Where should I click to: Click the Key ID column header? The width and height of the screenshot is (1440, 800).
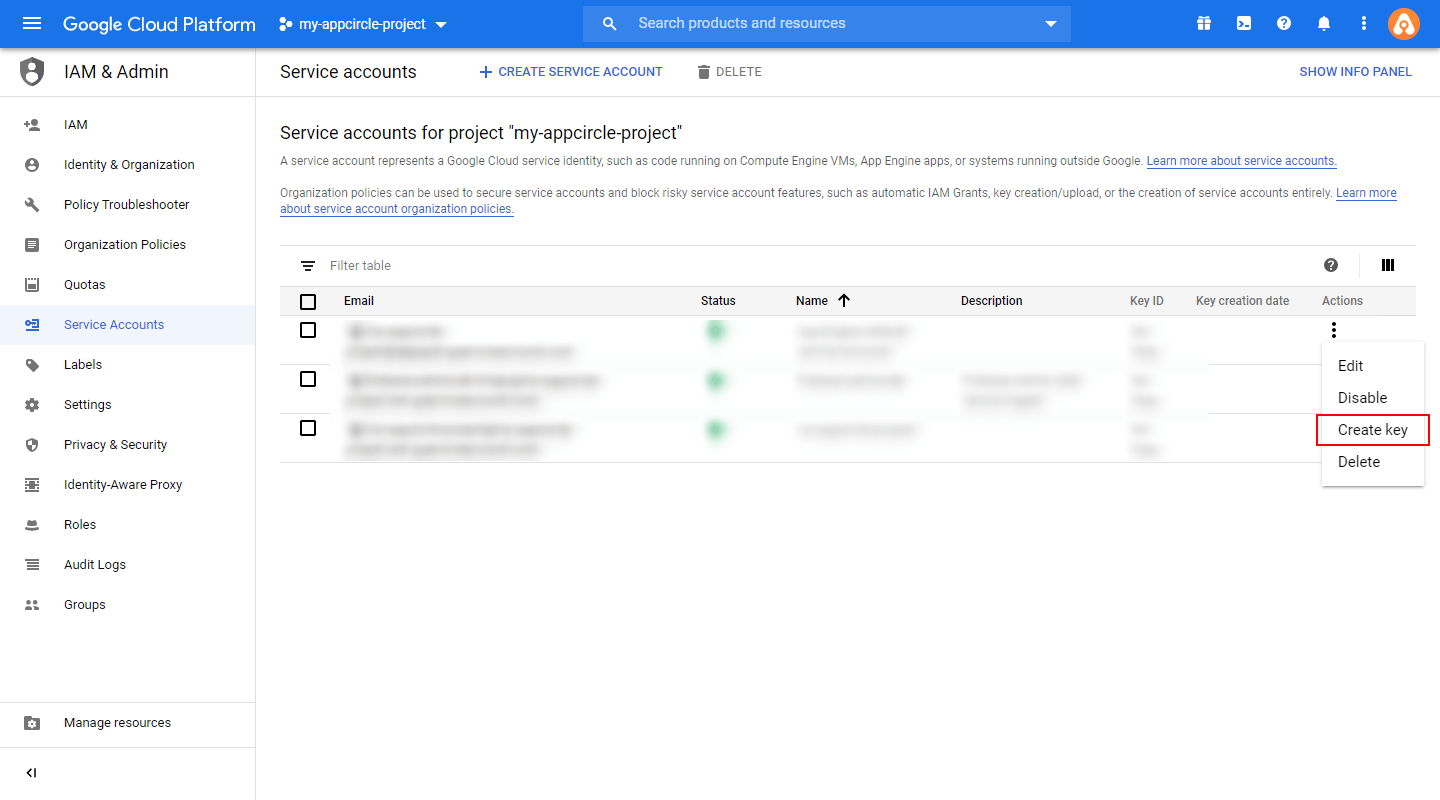coord(1147,301)
